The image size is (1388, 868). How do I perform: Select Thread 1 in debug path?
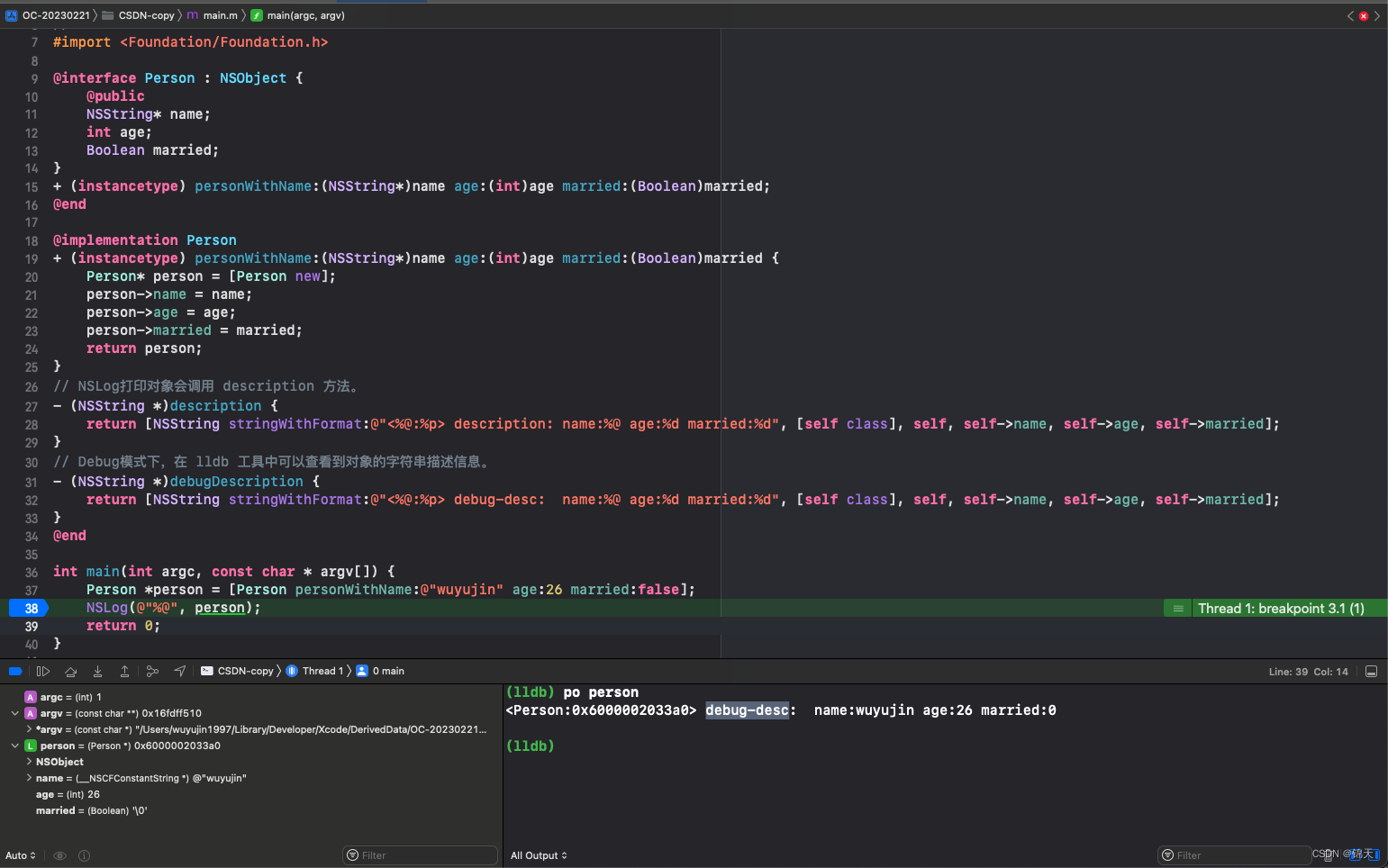pyautogui.click(x=314, y=671)
